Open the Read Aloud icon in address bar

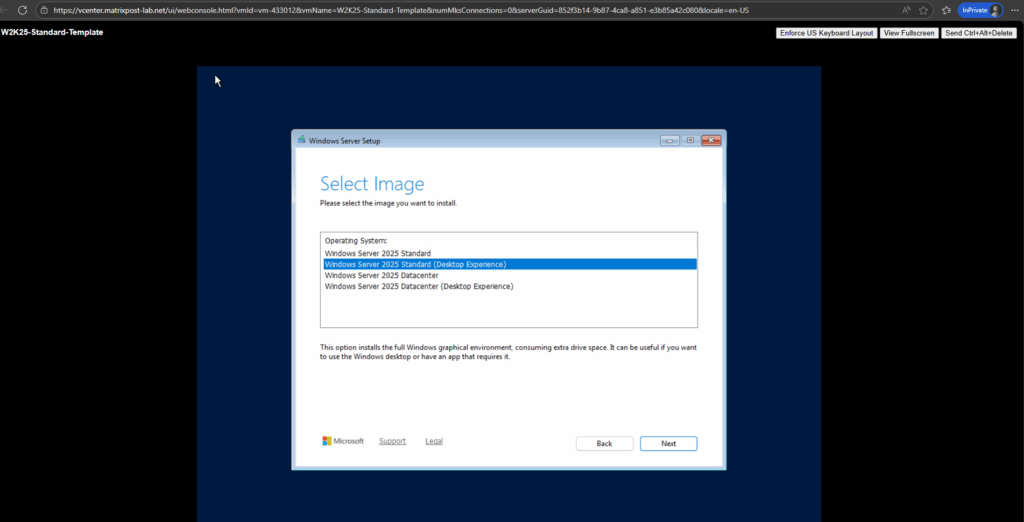click(x=906, y=10)
